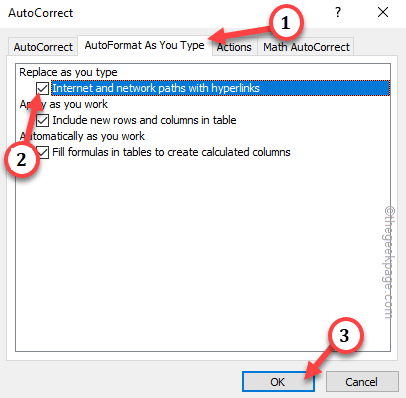Viewport: 406px width, 398px height.
Task: Open the question mark Help icon
Action: coord(338,13)
